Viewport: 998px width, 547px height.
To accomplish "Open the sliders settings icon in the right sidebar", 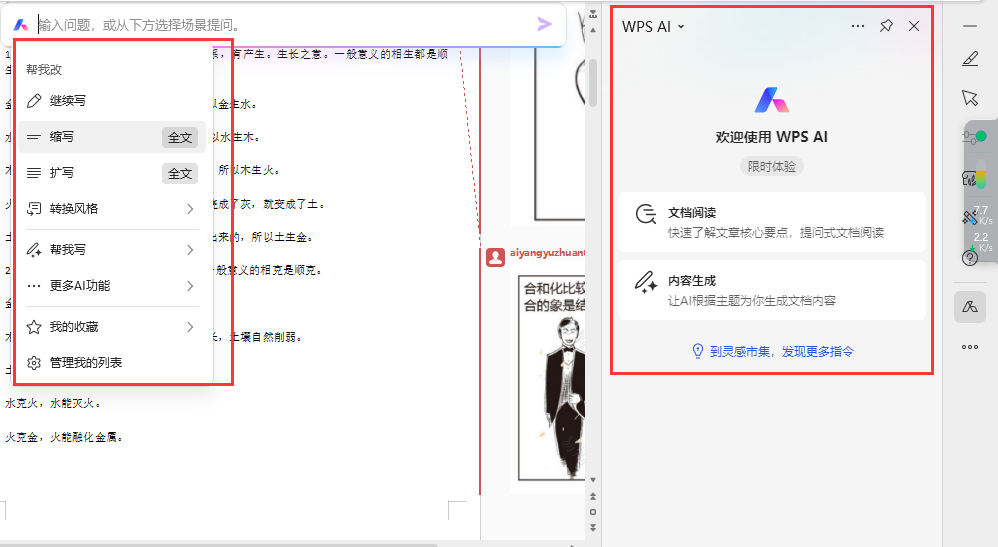I will [x=970, y=136].
